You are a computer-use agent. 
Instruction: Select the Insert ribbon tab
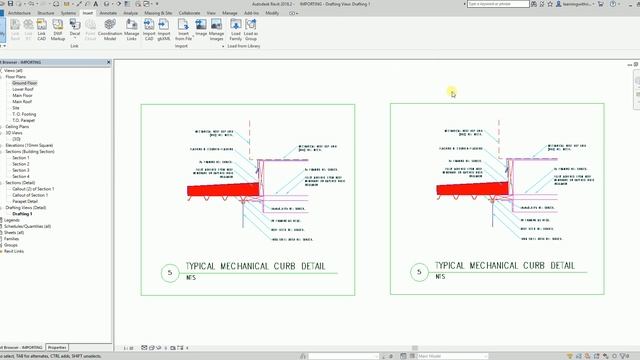pos(88,13)
